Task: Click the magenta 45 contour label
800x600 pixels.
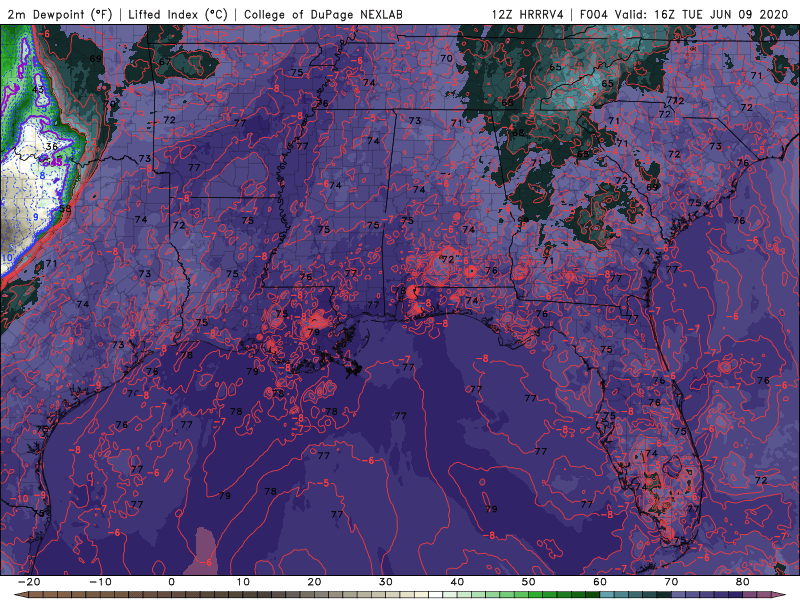Action: [x=57, y=162]
